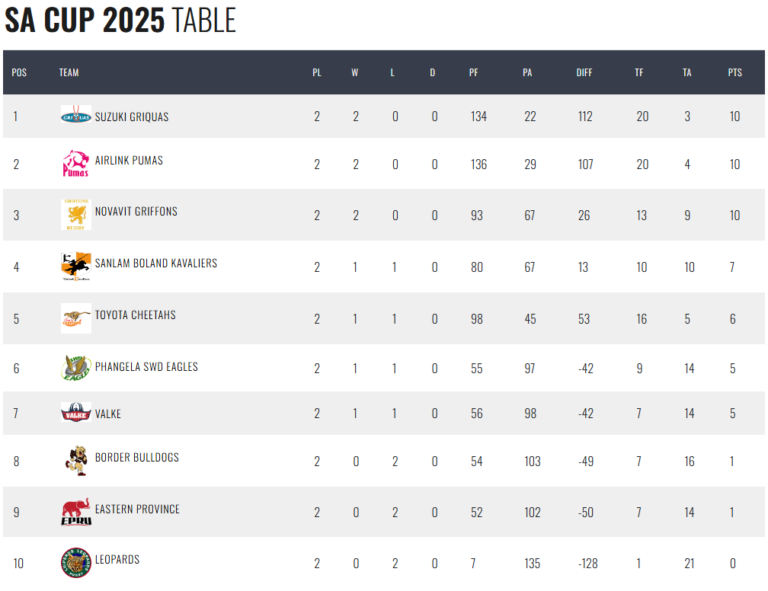Click the DIFF column header
Image resolution: width=768 pixels, height=591 pixels.
point(584,72)
